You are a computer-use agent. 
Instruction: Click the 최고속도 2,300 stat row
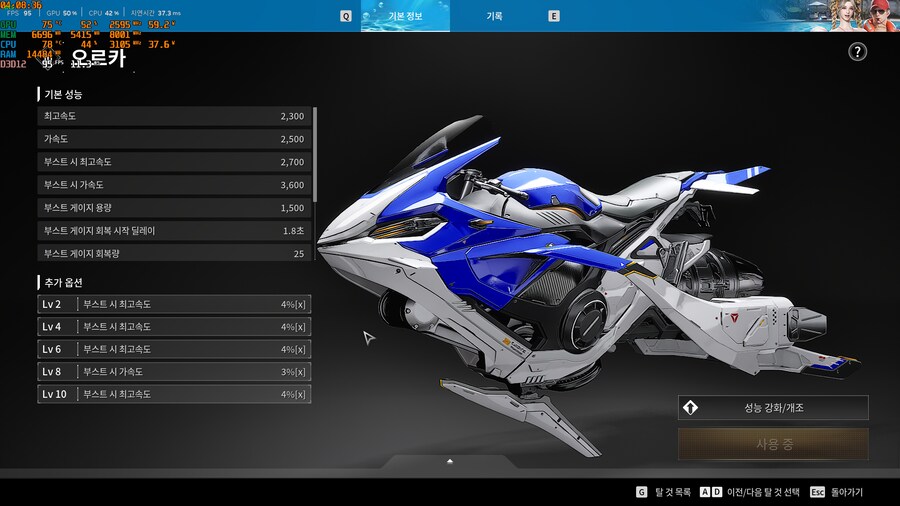pyautogui.click(x=174, y=117)
